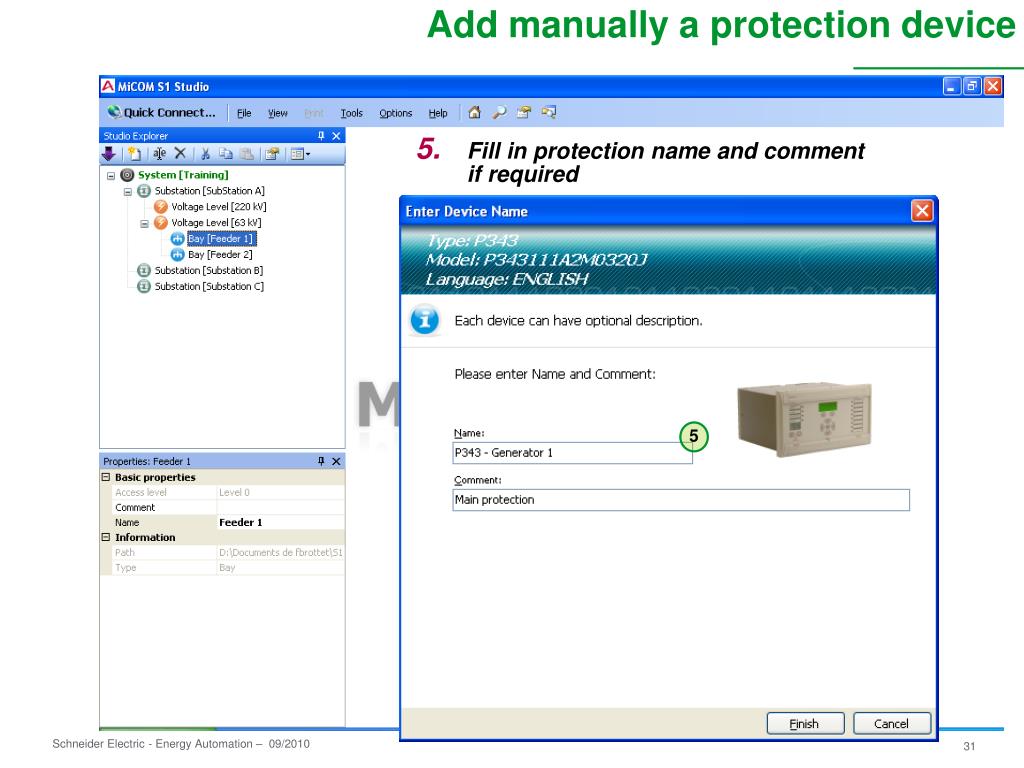This screenshot has width=1024, height=768.
Task: Close the Enter Device Name dialog
Action: (x=921, y=211)
